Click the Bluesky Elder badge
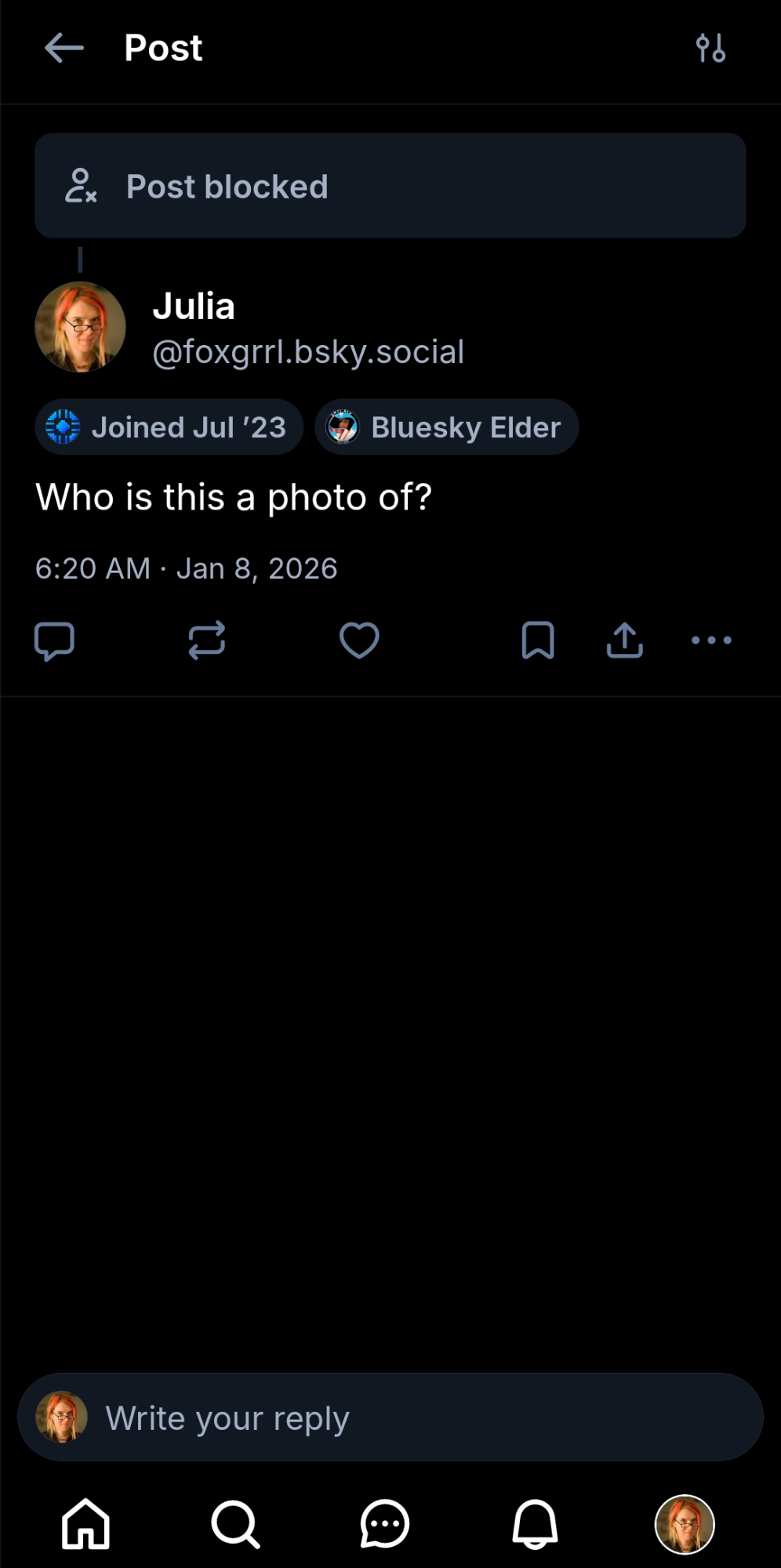Screen dimensions: 781x1568 (x=446, y=427)
